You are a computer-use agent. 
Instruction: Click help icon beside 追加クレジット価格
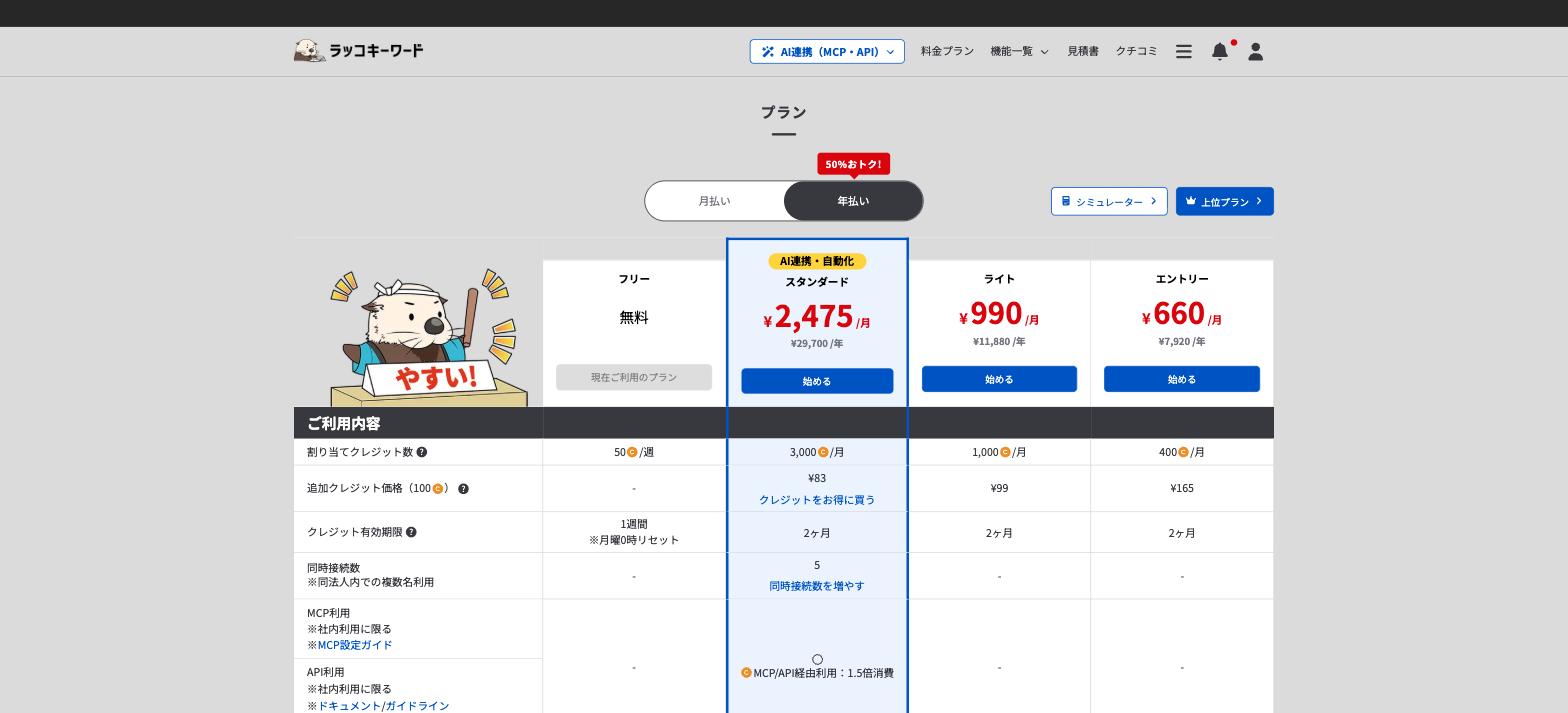(463, 489)
